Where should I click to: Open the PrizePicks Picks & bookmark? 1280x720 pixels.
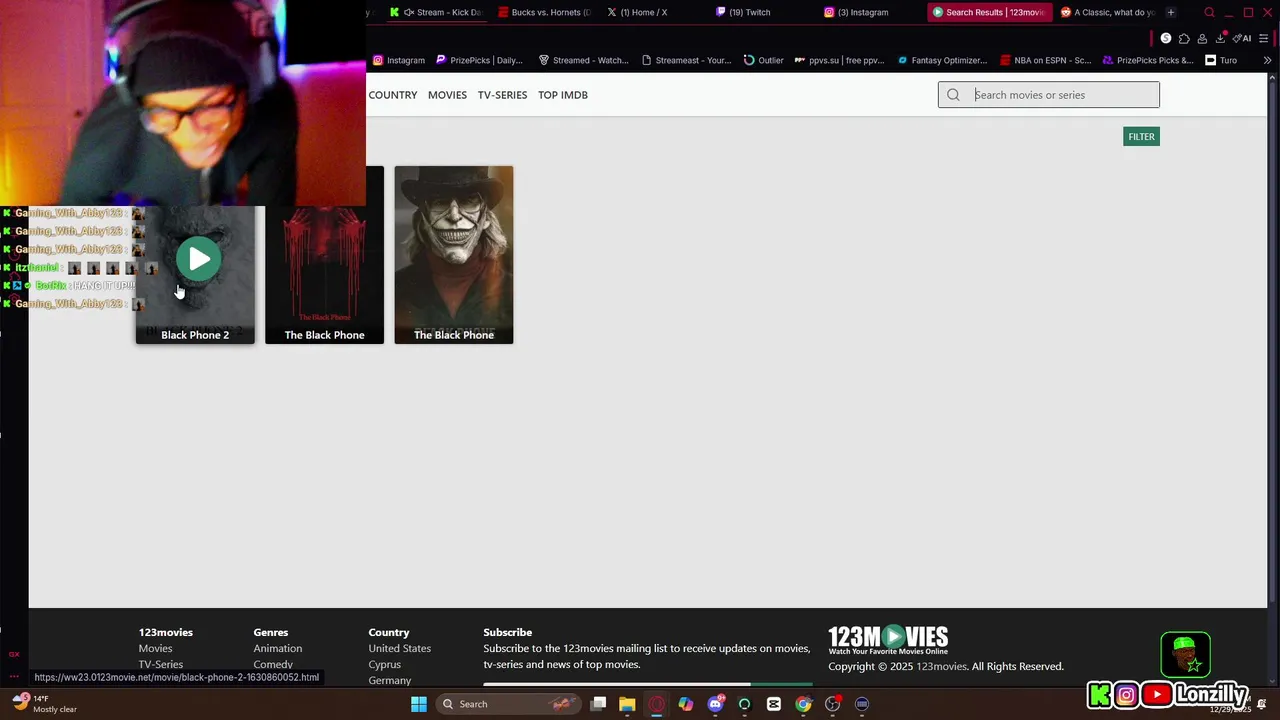click(x=1148, y=60)
